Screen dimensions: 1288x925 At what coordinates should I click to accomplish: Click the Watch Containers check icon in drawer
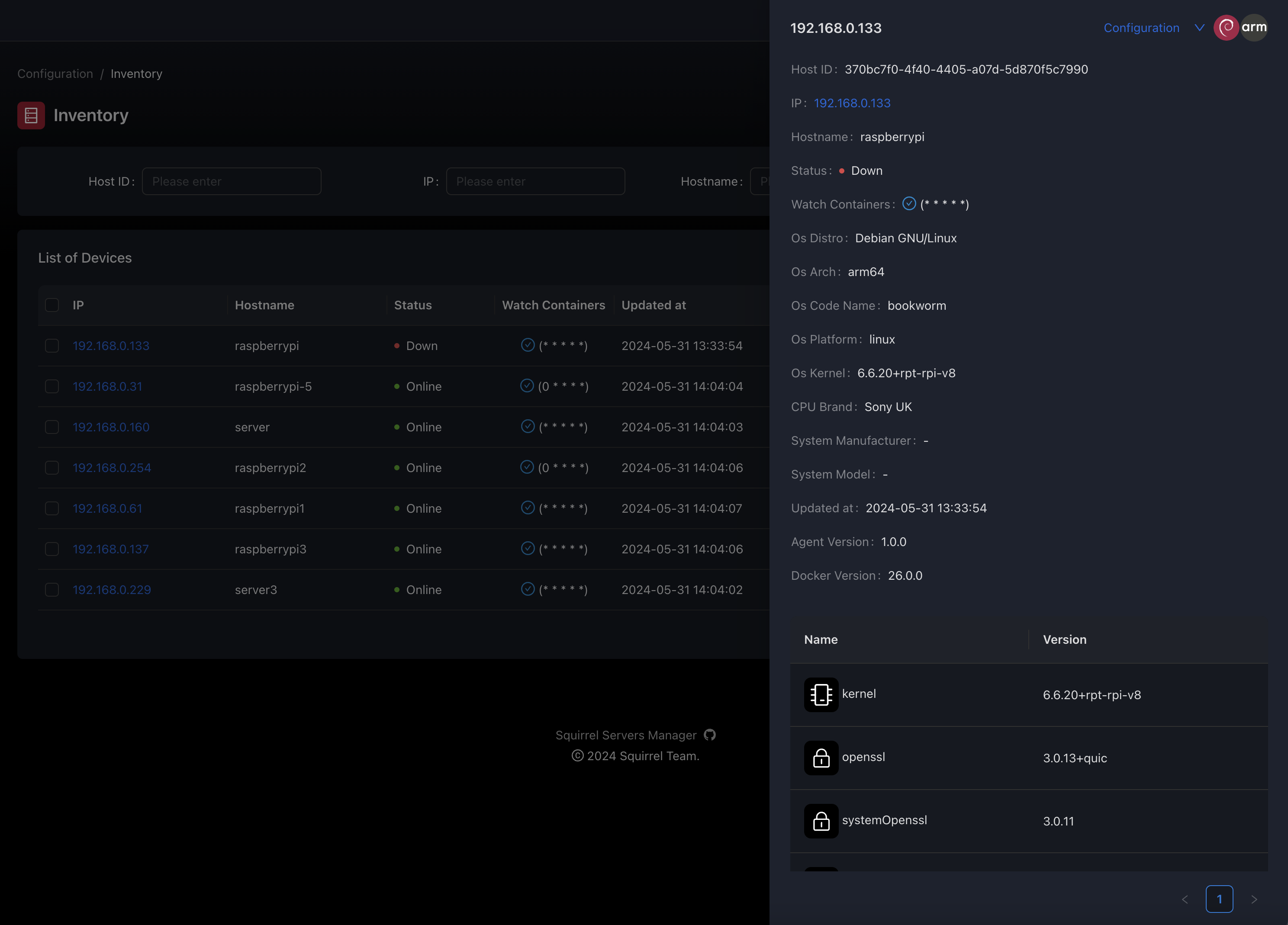pos(908,204)
